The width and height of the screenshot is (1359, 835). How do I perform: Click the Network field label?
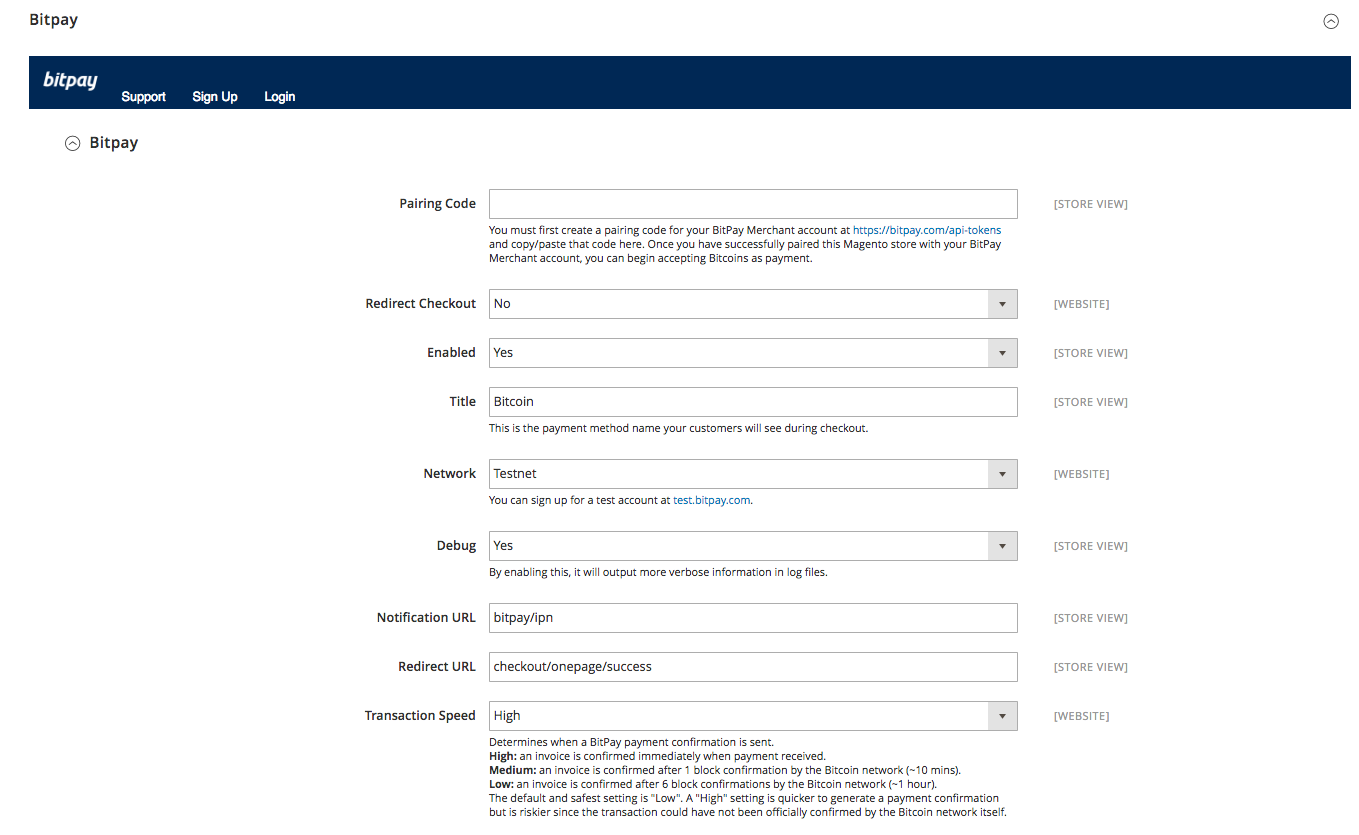pyautogui.click(x=450, y=474)
